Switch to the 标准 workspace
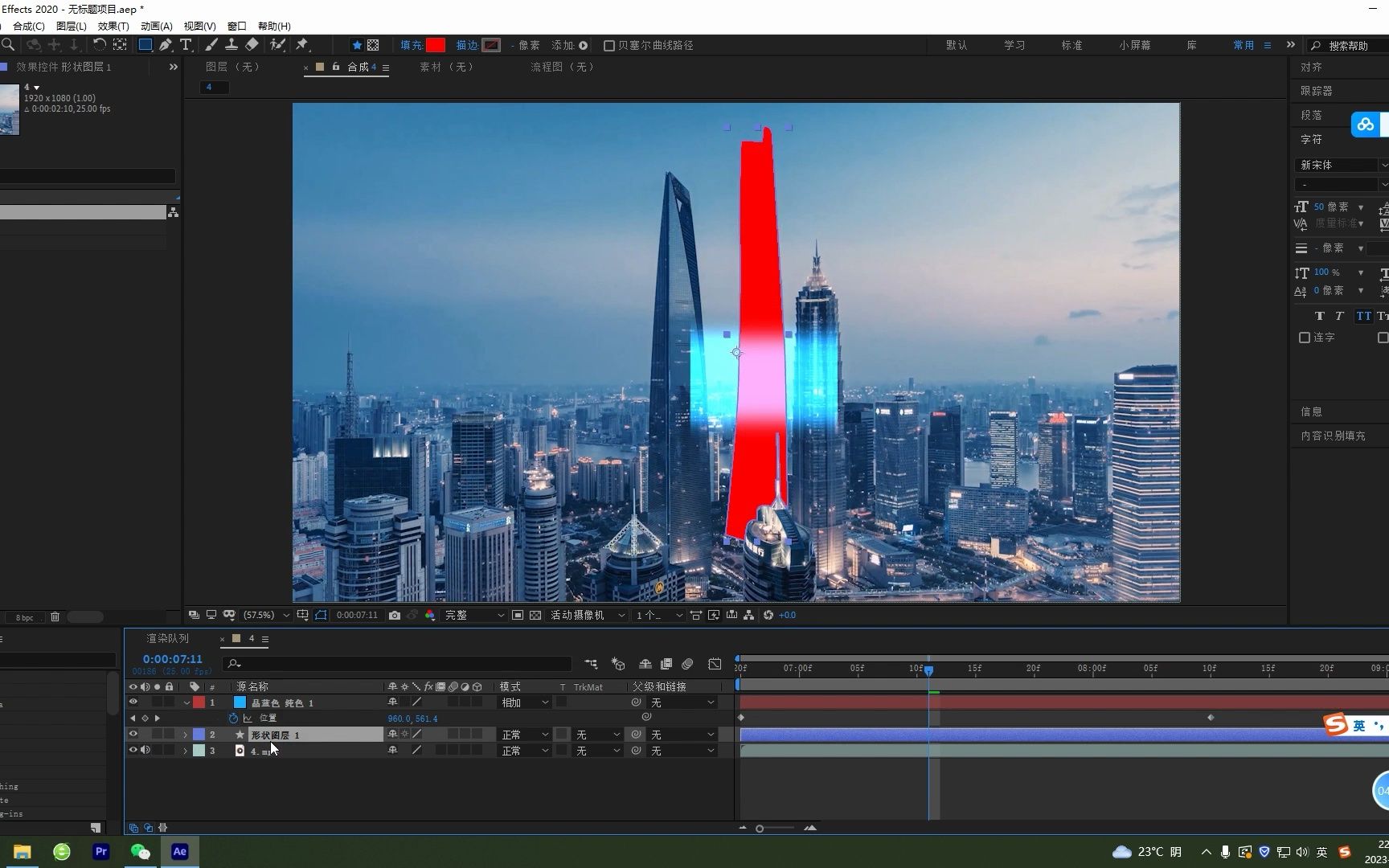The image size is (1389, 868). click(1071, 45)
